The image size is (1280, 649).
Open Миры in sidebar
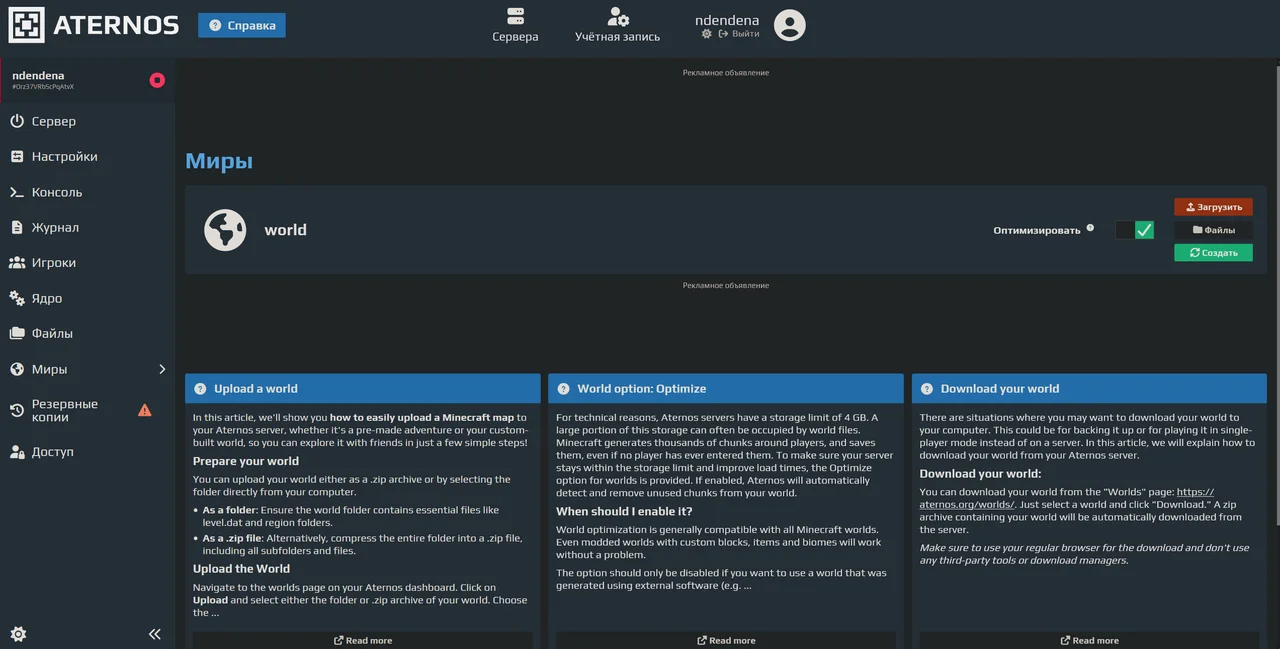pos(88,369)
